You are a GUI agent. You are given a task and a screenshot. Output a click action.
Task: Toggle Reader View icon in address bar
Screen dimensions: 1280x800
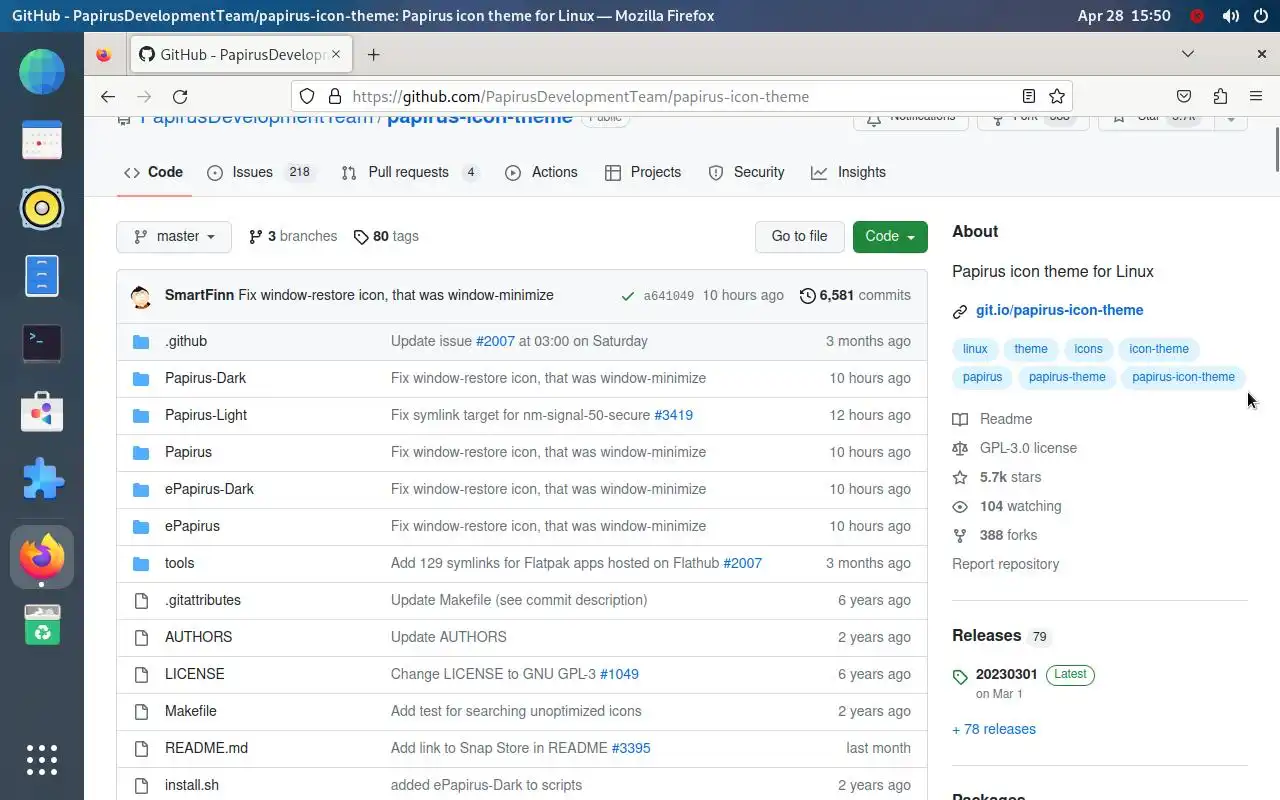1028,97
